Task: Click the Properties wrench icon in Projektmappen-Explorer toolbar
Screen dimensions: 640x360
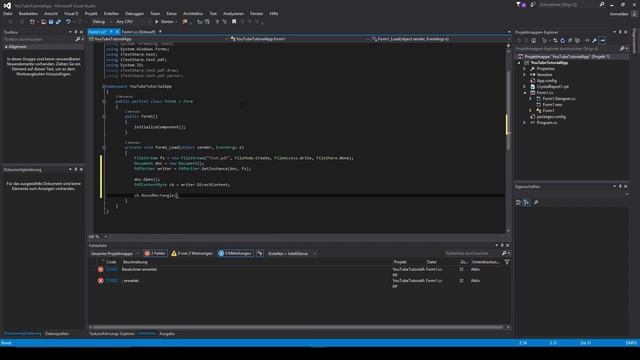Action: [x=594, y=40]
